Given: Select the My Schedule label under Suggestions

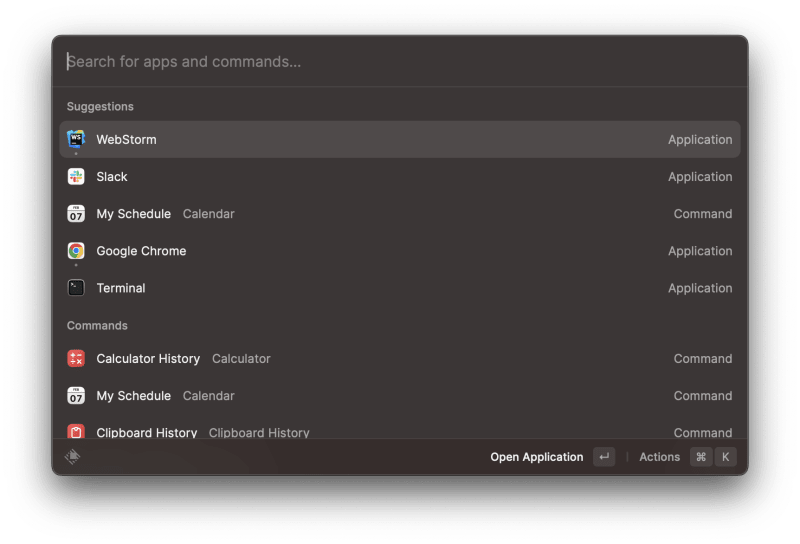Looking at the screenshot, I should (134, 214).
